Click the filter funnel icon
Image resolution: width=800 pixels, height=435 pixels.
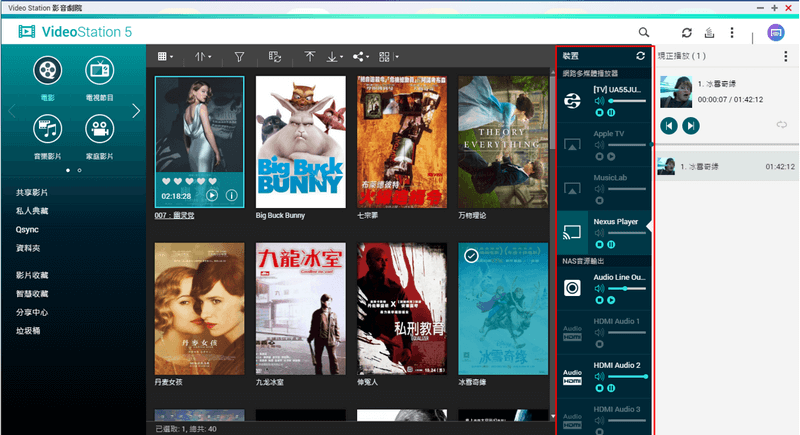[239, 57]
